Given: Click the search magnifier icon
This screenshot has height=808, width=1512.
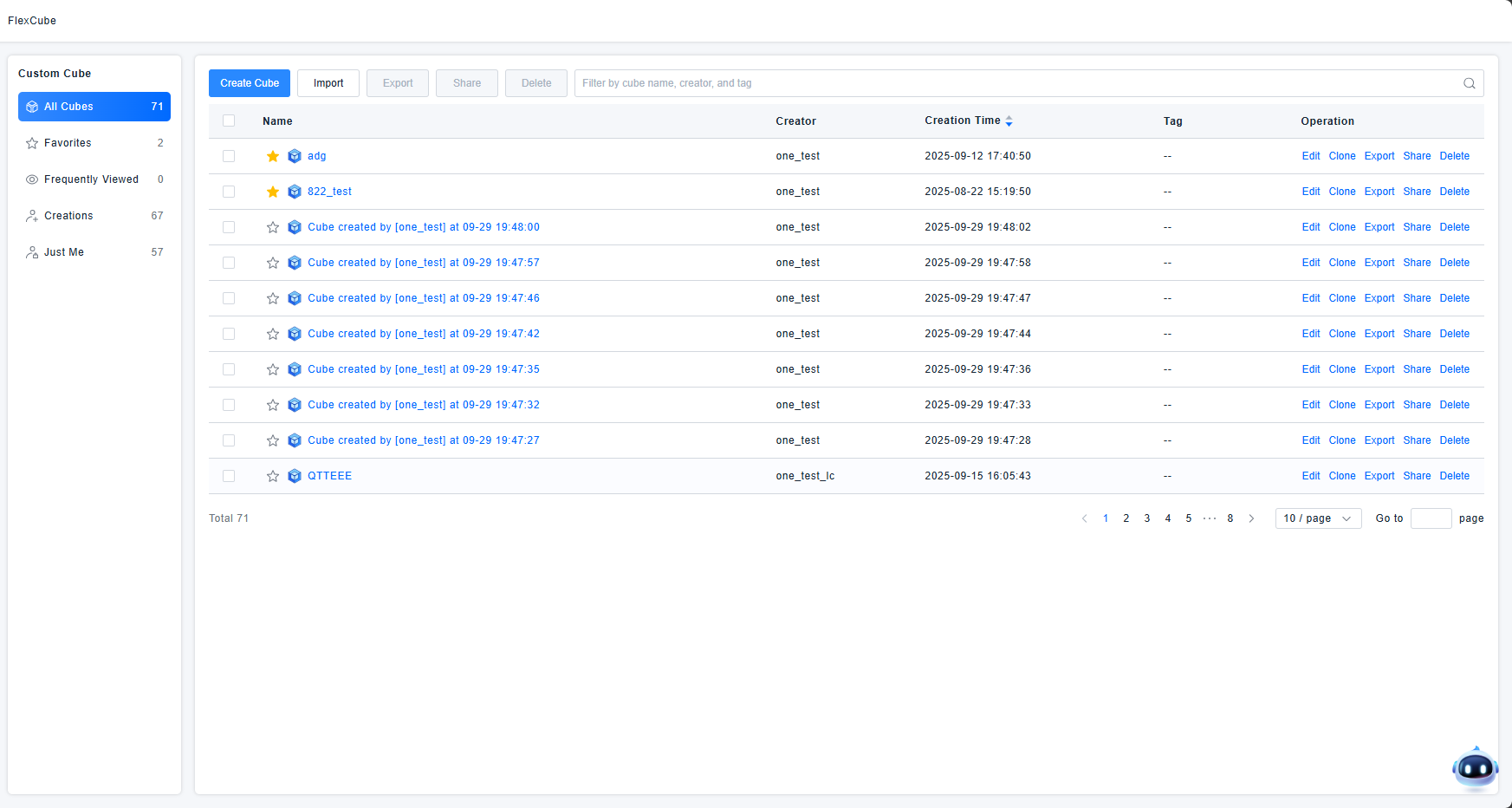Looking at the screenshot, I should pos(1469,83).
